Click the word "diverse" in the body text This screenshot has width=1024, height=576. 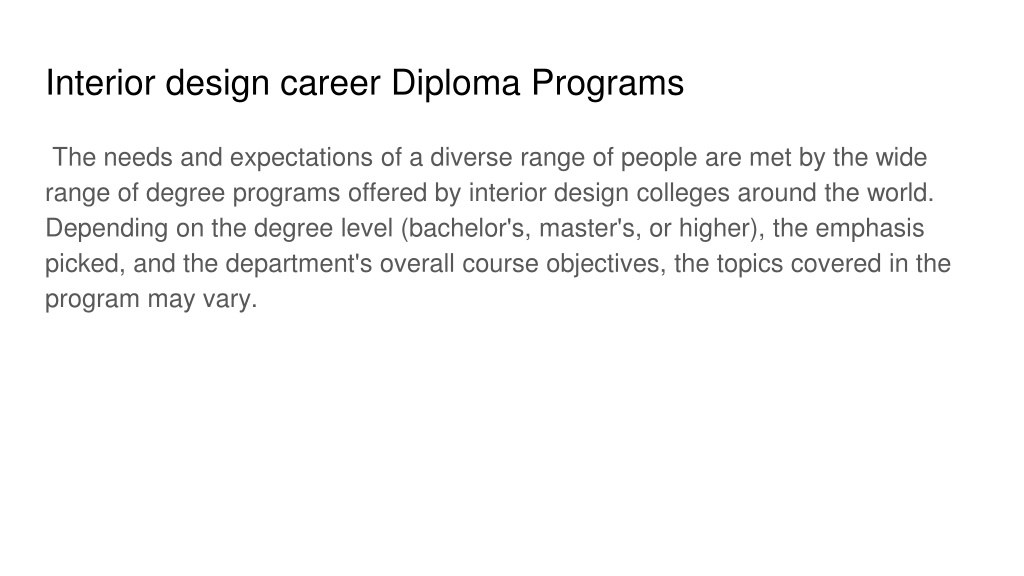point(471,158)
